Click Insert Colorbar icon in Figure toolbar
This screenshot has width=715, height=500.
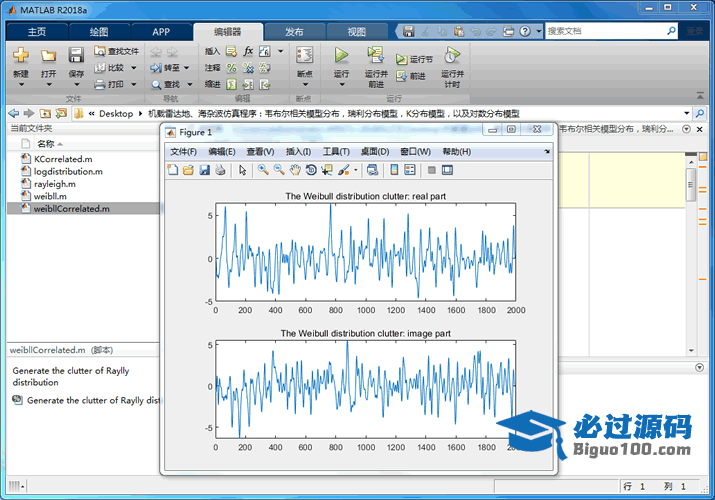[x=394, y=170]
